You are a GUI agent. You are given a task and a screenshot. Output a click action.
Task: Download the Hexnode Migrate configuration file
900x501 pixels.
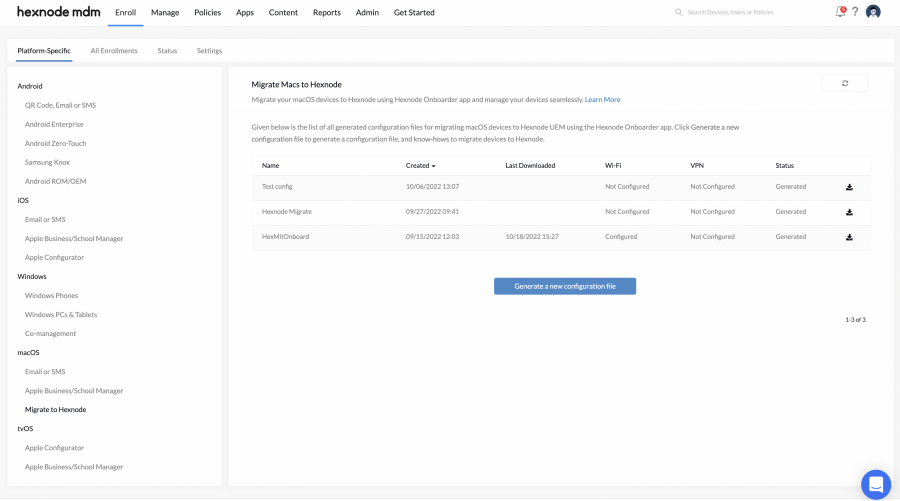[x=849, y=212]
